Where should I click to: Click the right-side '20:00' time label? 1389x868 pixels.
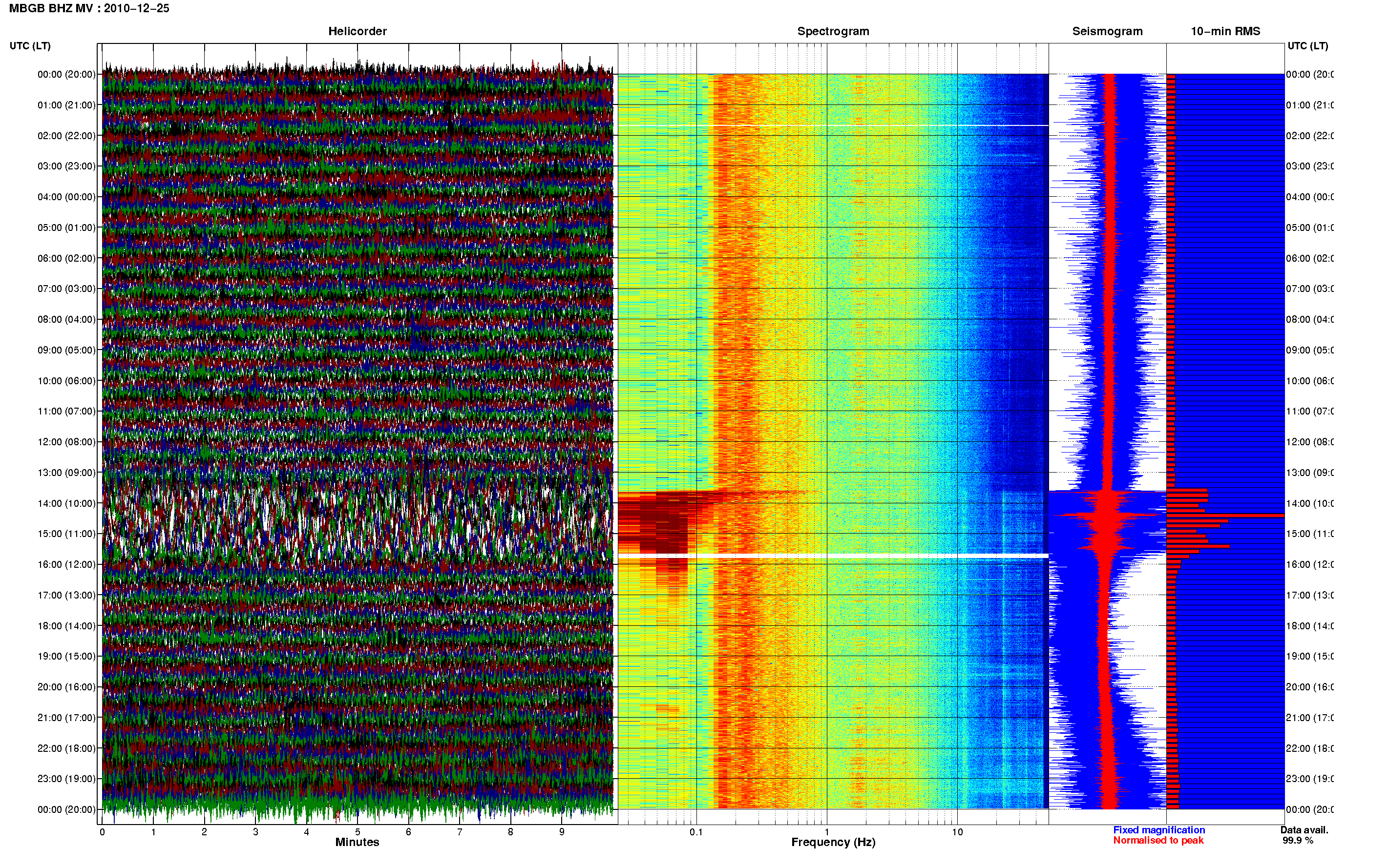tap(1310, 687)
